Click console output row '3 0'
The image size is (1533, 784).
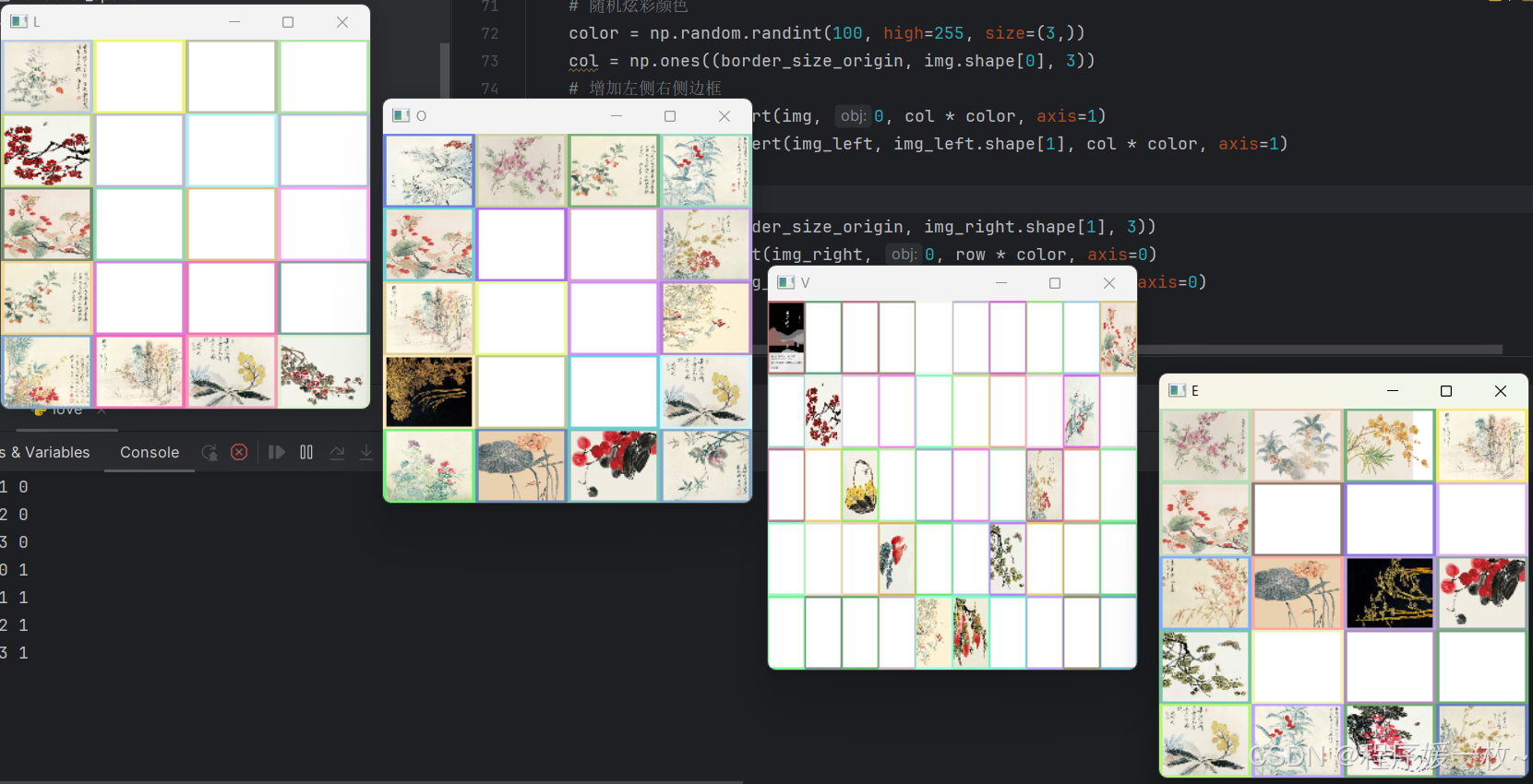coord(14,542)
